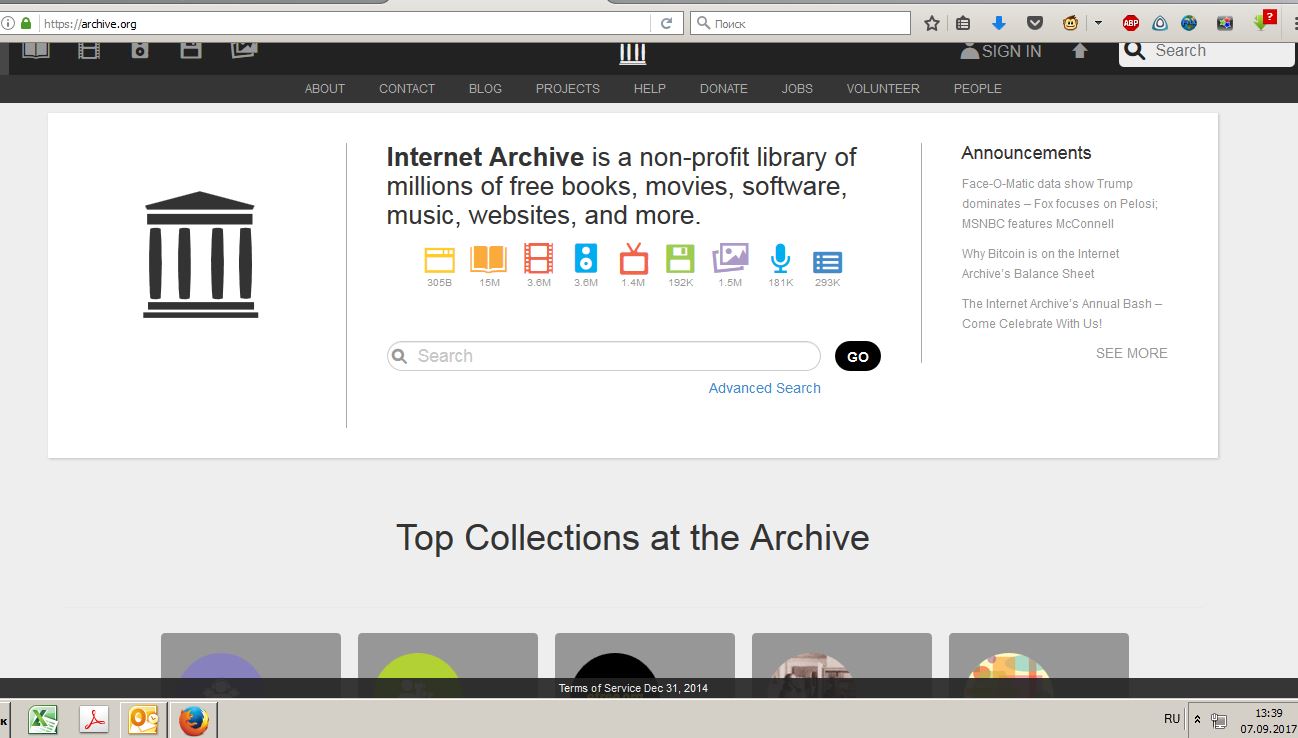This screenshot has height=738, width=1298.
Task: Open the JOBS menu item
Action: 797,88
